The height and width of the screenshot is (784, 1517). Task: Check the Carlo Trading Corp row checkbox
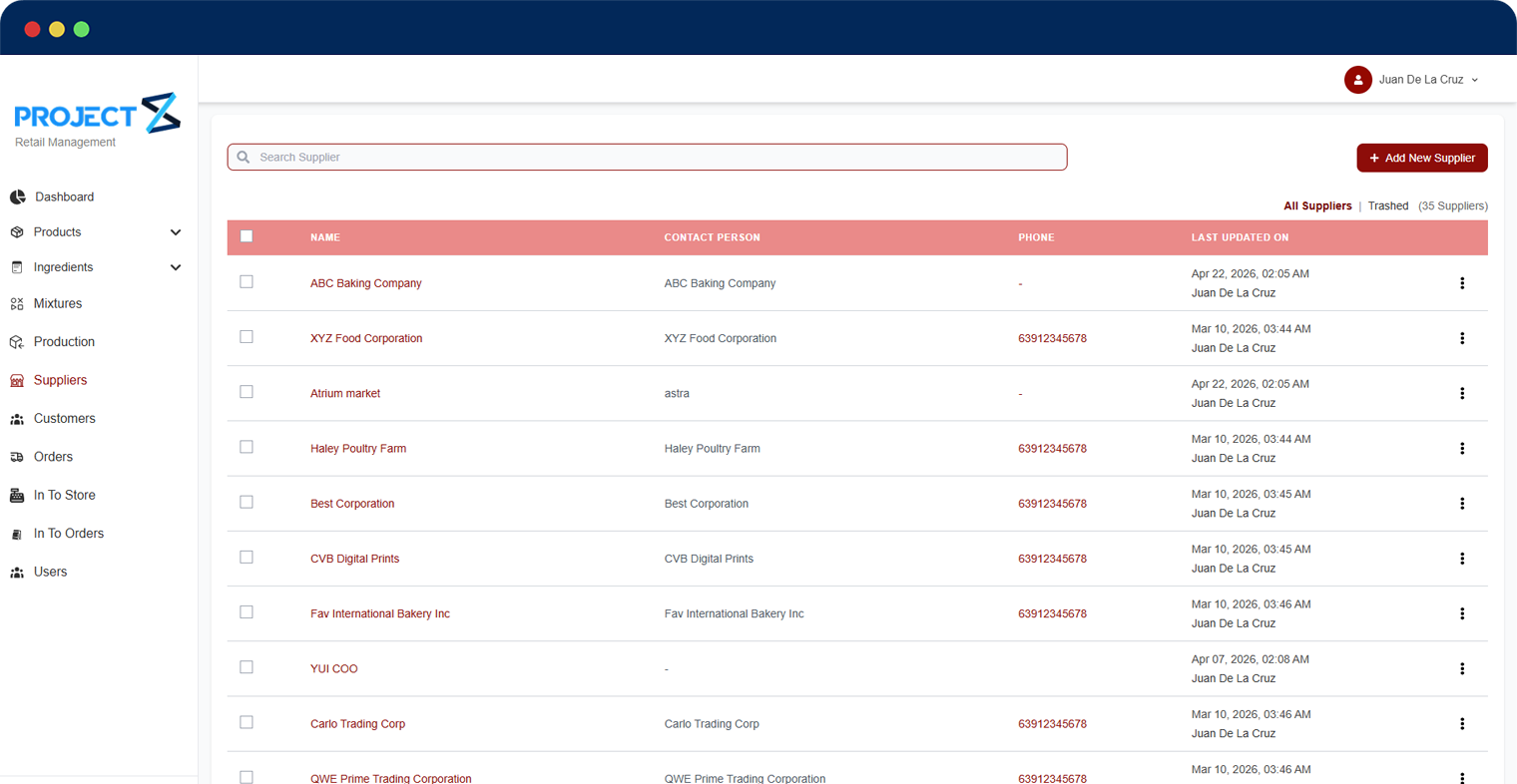click(247, 722)
